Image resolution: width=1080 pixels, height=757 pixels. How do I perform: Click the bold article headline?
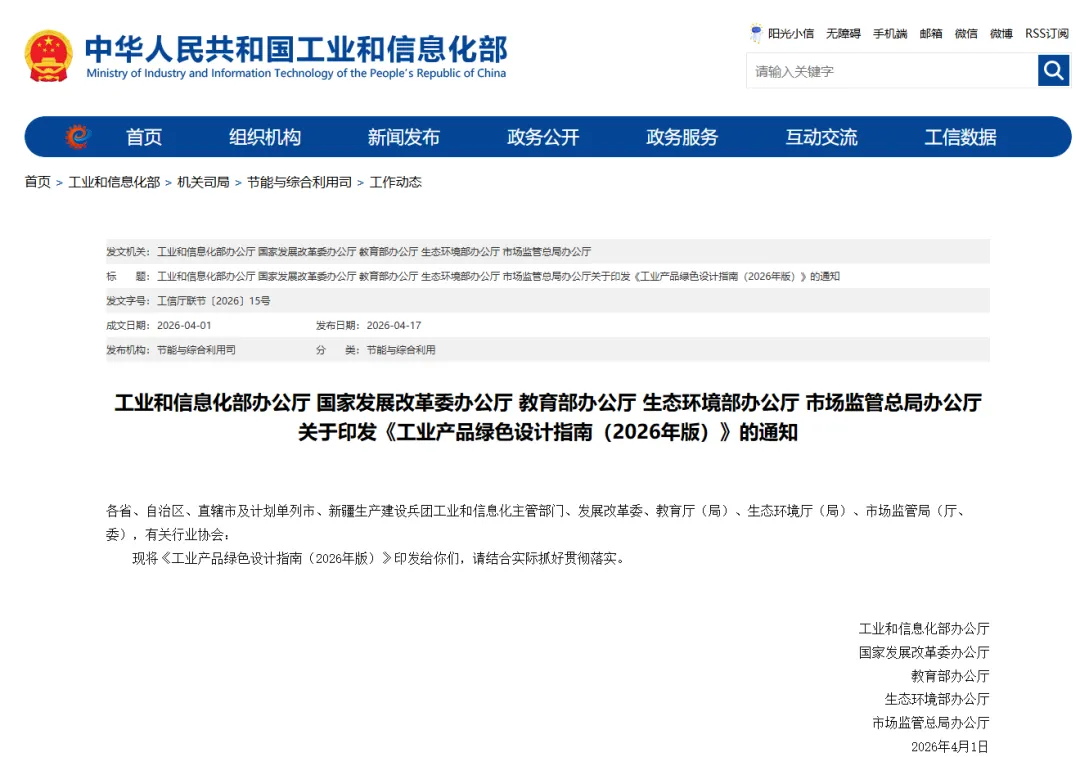click(x=548, y=417)
